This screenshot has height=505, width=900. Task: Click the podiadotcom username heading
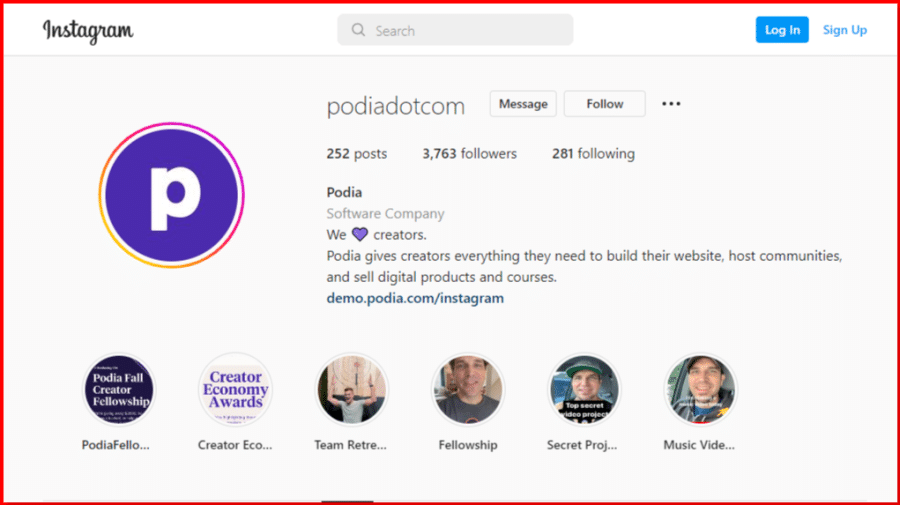pos(395,106)
